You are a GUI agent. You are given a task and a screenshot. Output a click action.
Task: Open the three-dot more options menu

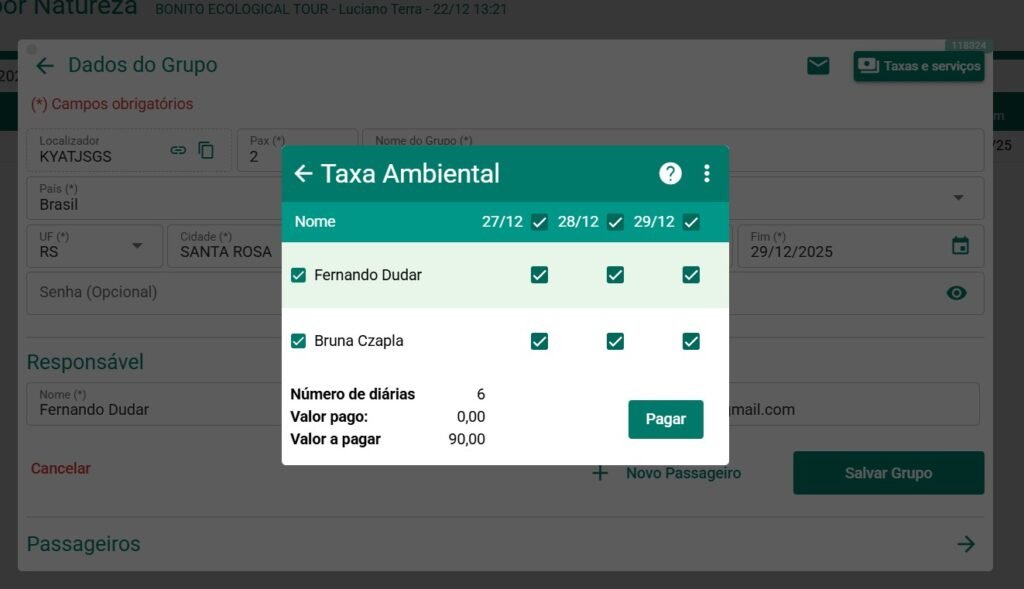pyautogui.click(x=707, y=173)
